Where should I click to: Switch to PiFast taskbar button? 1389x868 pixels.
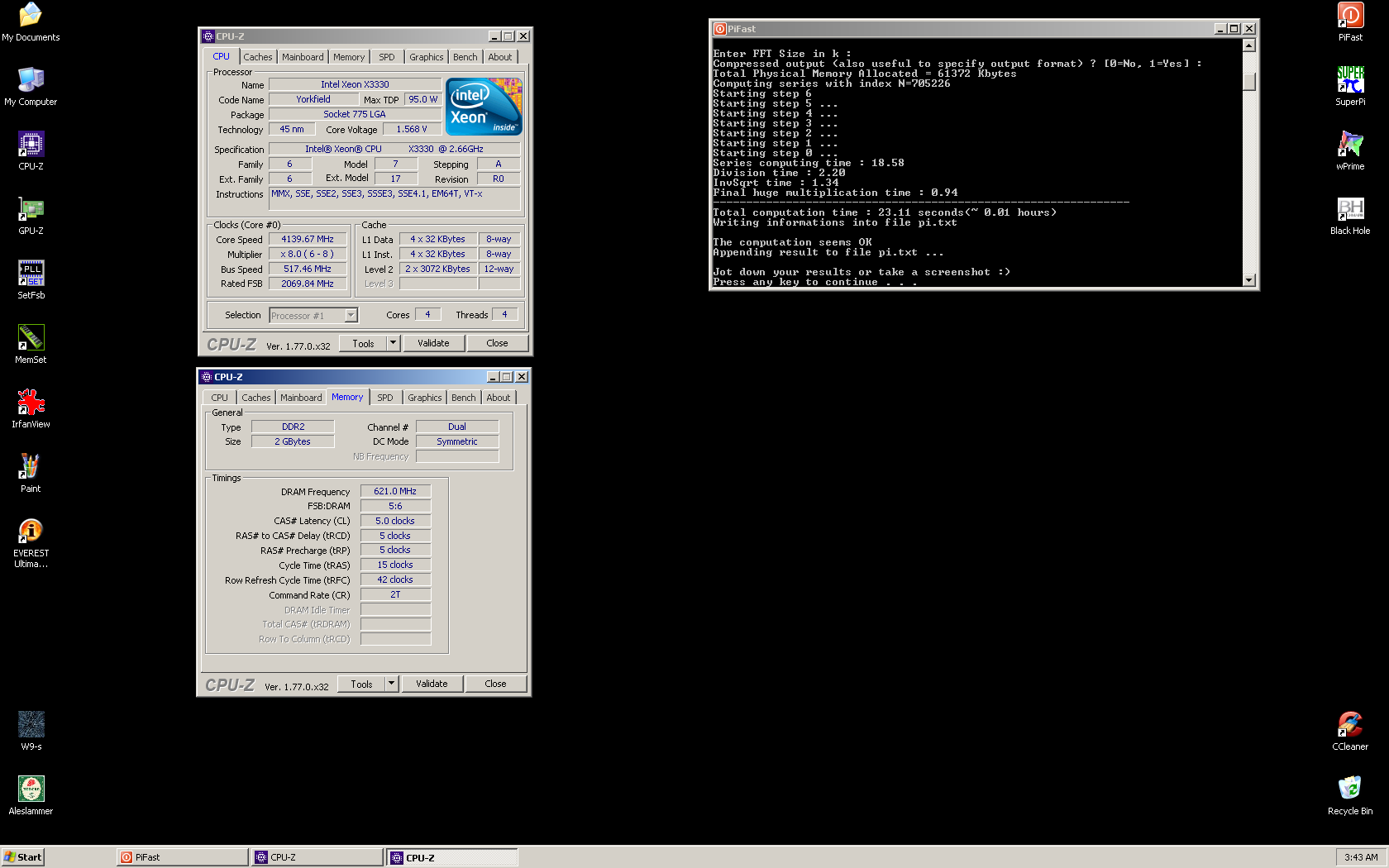[183, 857]
